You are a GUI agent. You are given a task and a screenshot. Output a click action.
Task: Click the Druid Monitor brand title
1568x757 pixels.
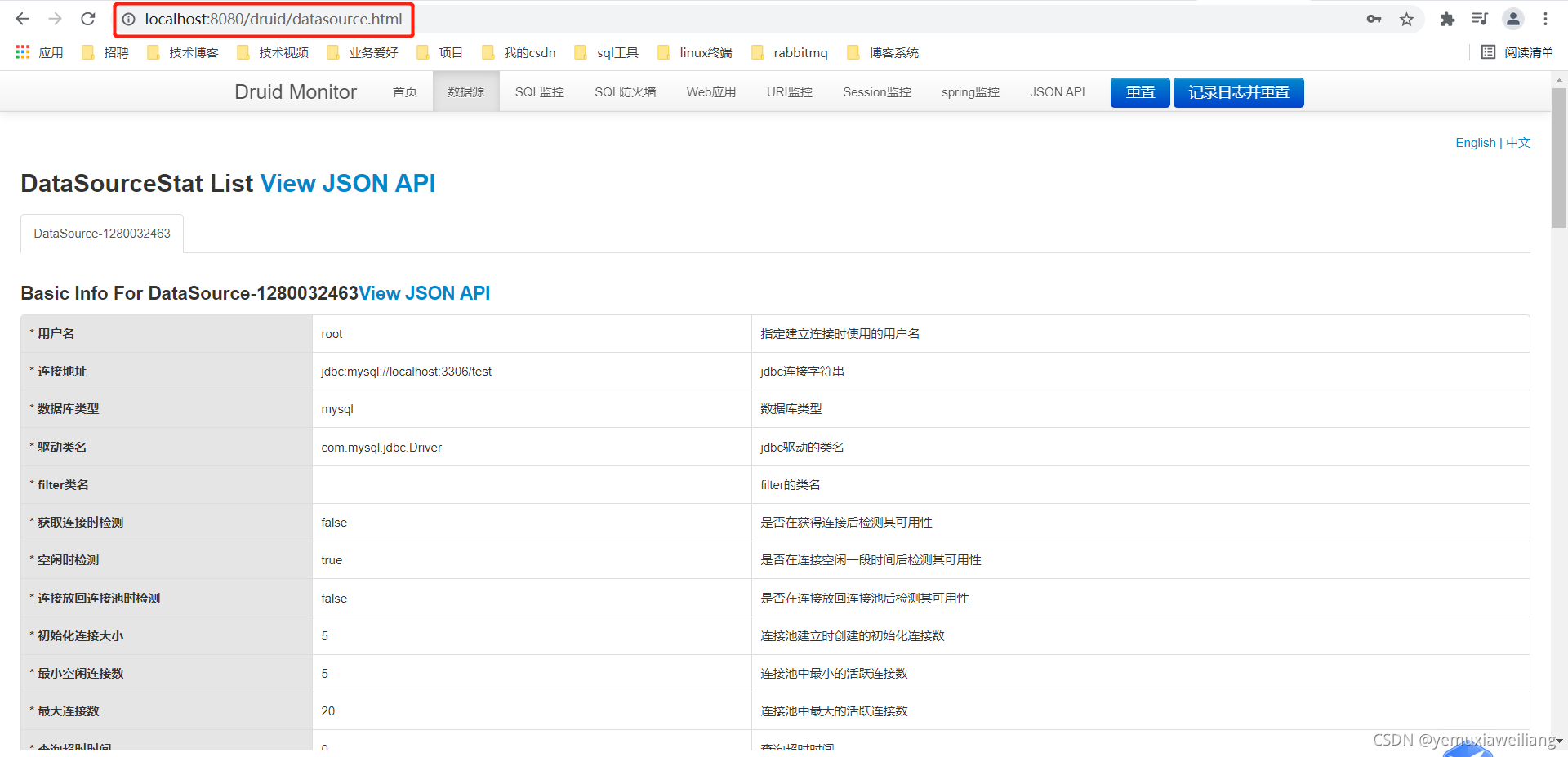(x=296, y=91)
